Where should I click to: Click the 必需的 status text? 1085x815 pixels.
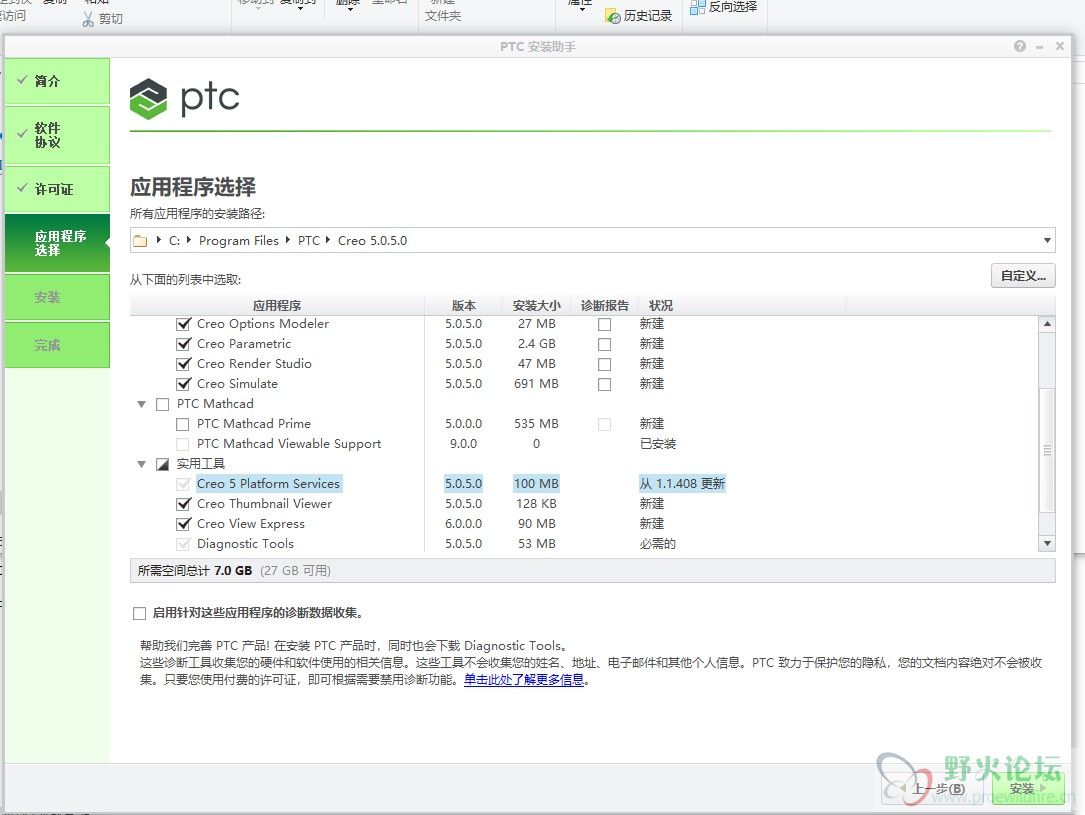[x=657, y=544]
